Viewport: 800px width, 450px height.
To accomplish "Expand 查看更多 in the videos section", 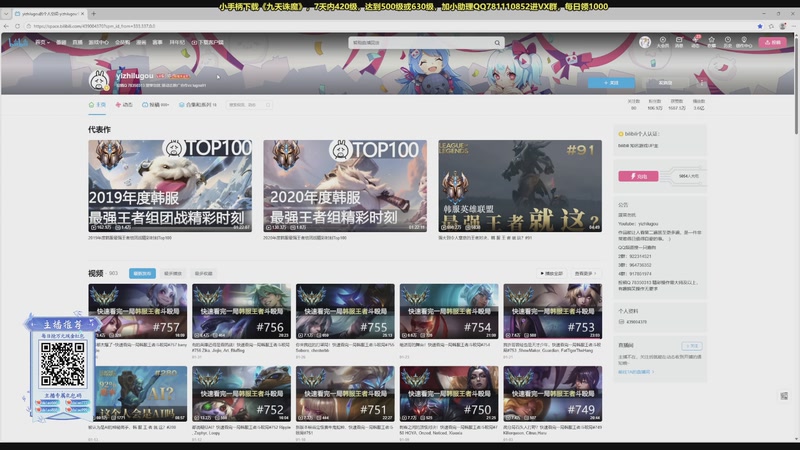I will pyautogui.click(x=584, y=273).
